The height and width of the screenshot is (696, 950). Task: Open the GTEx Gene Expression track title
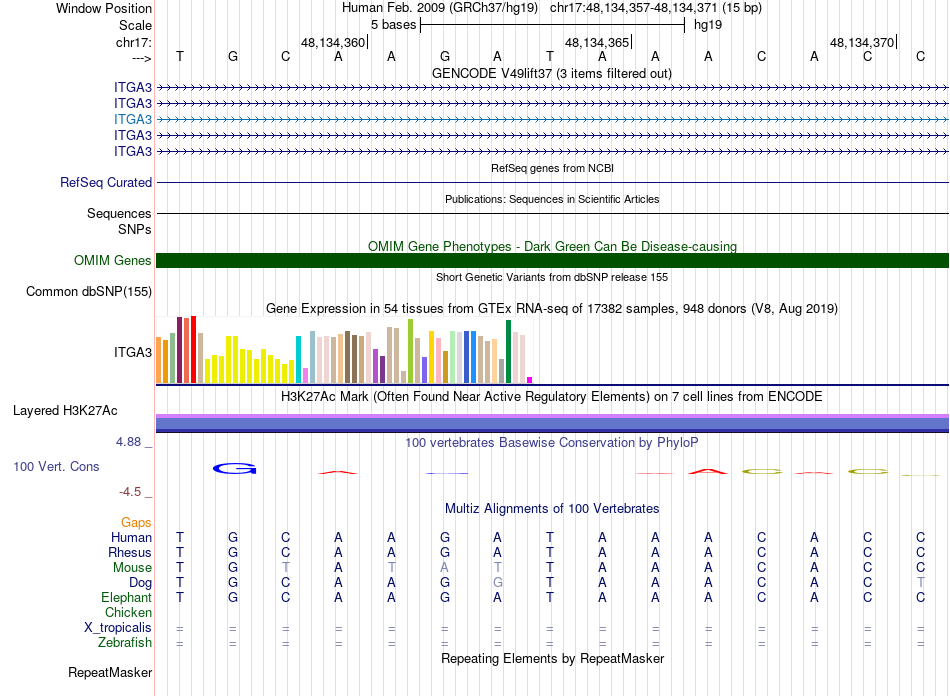click(x=552, y=308)
